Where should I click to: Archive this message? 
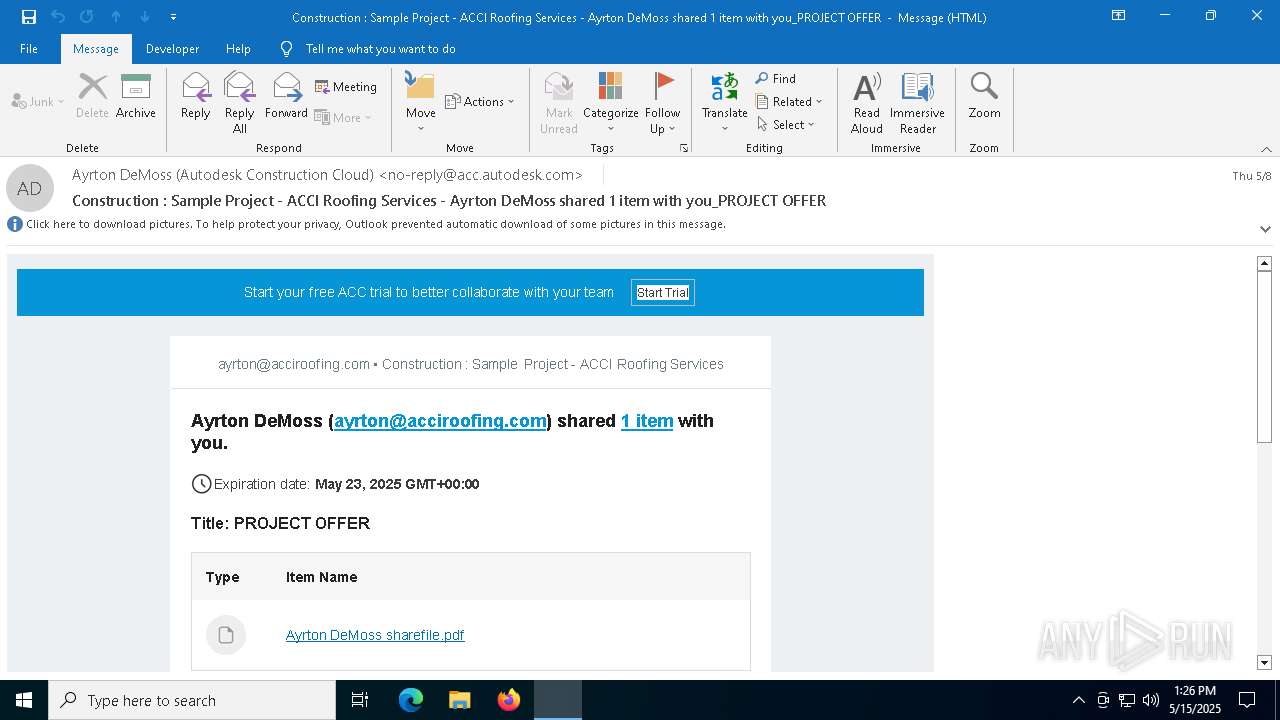point(136,98)
